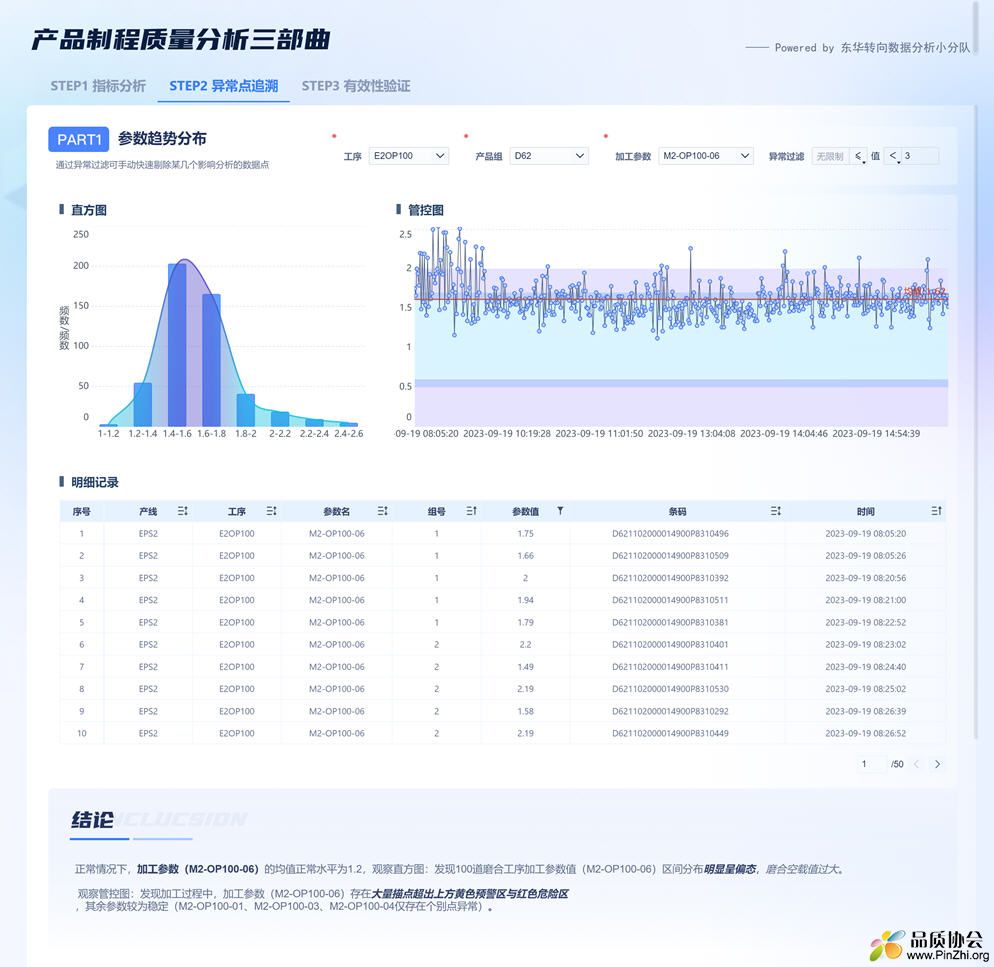The image size is (994, 967).
Task: Click parameter value 1.58 in row 9
Action: click(x=526, y=711)
